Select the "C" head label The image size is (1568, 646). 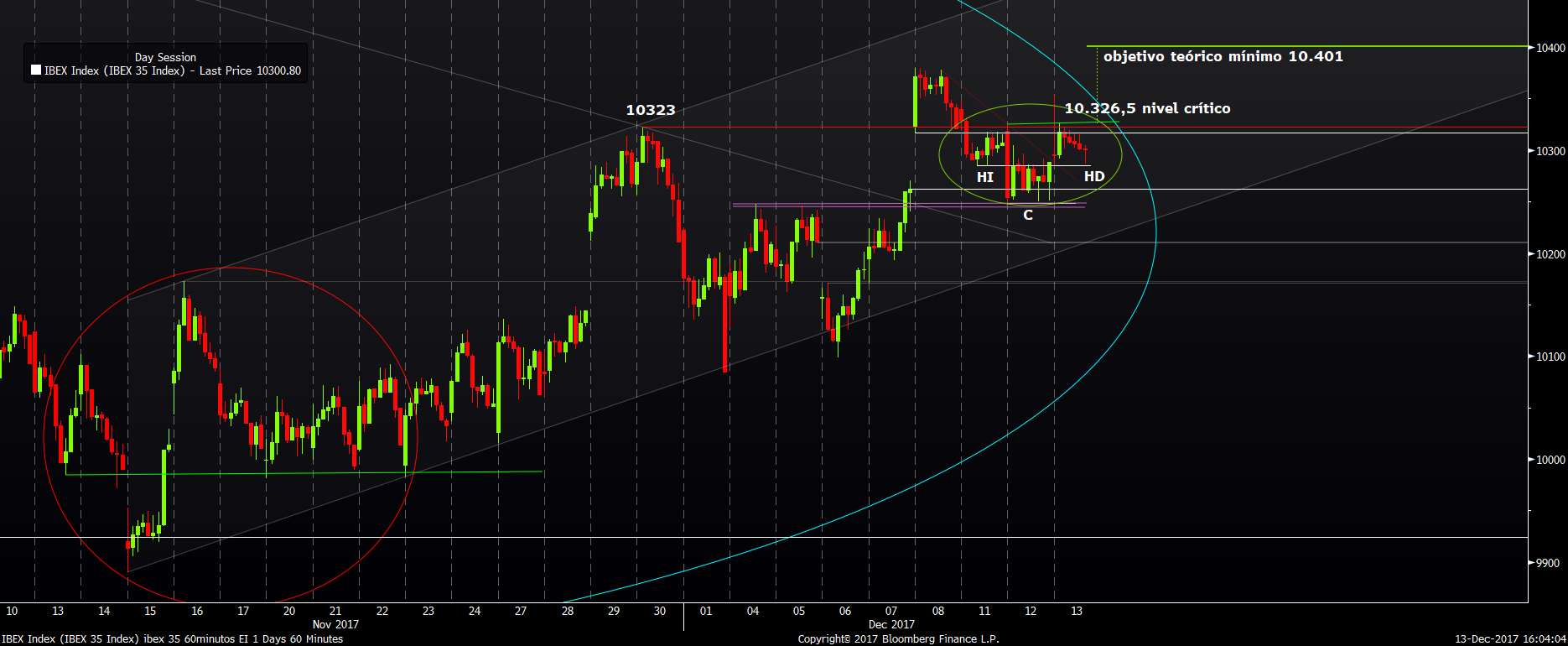(x=1028, y=215)
